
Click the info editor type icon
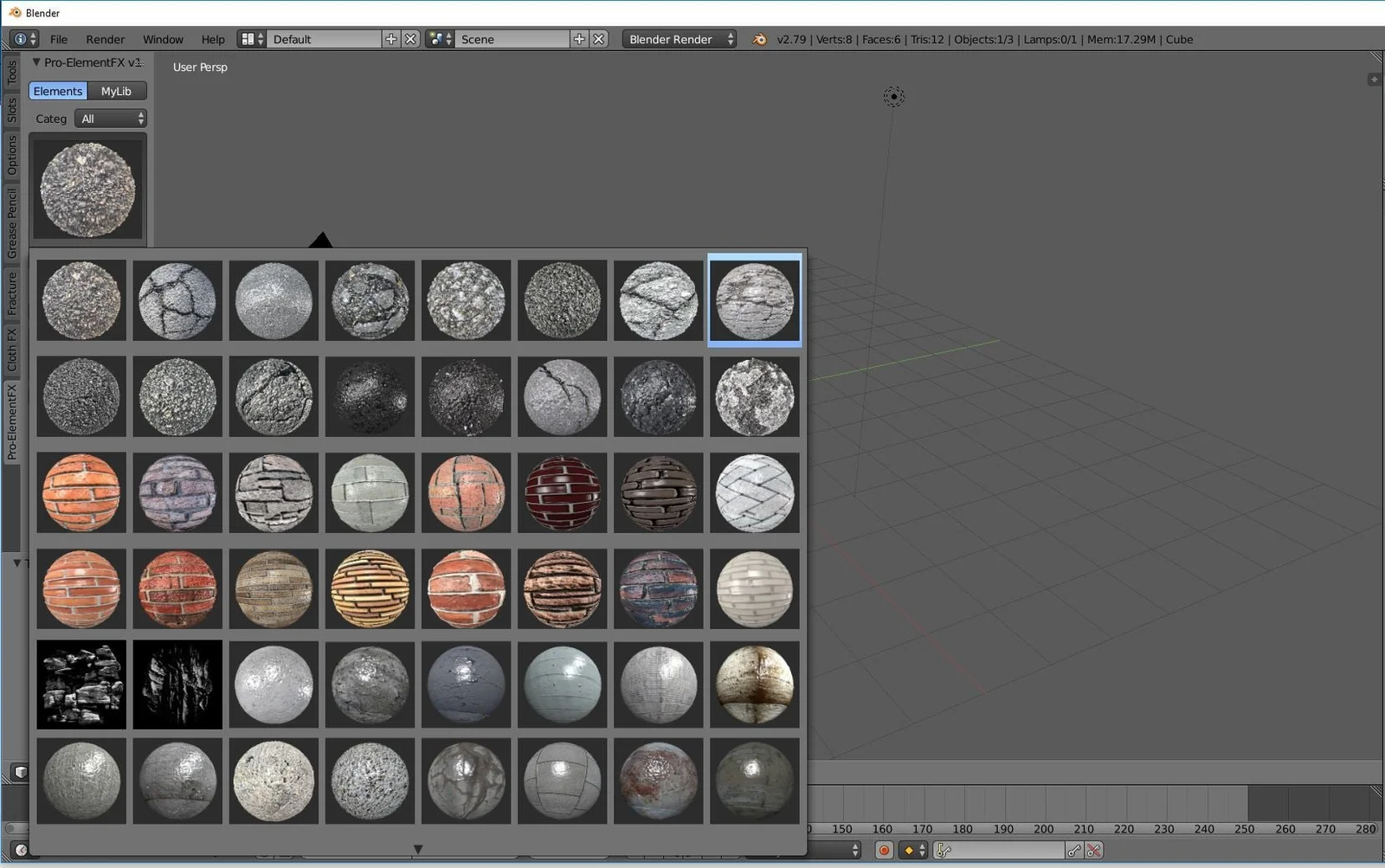point(20,39)
